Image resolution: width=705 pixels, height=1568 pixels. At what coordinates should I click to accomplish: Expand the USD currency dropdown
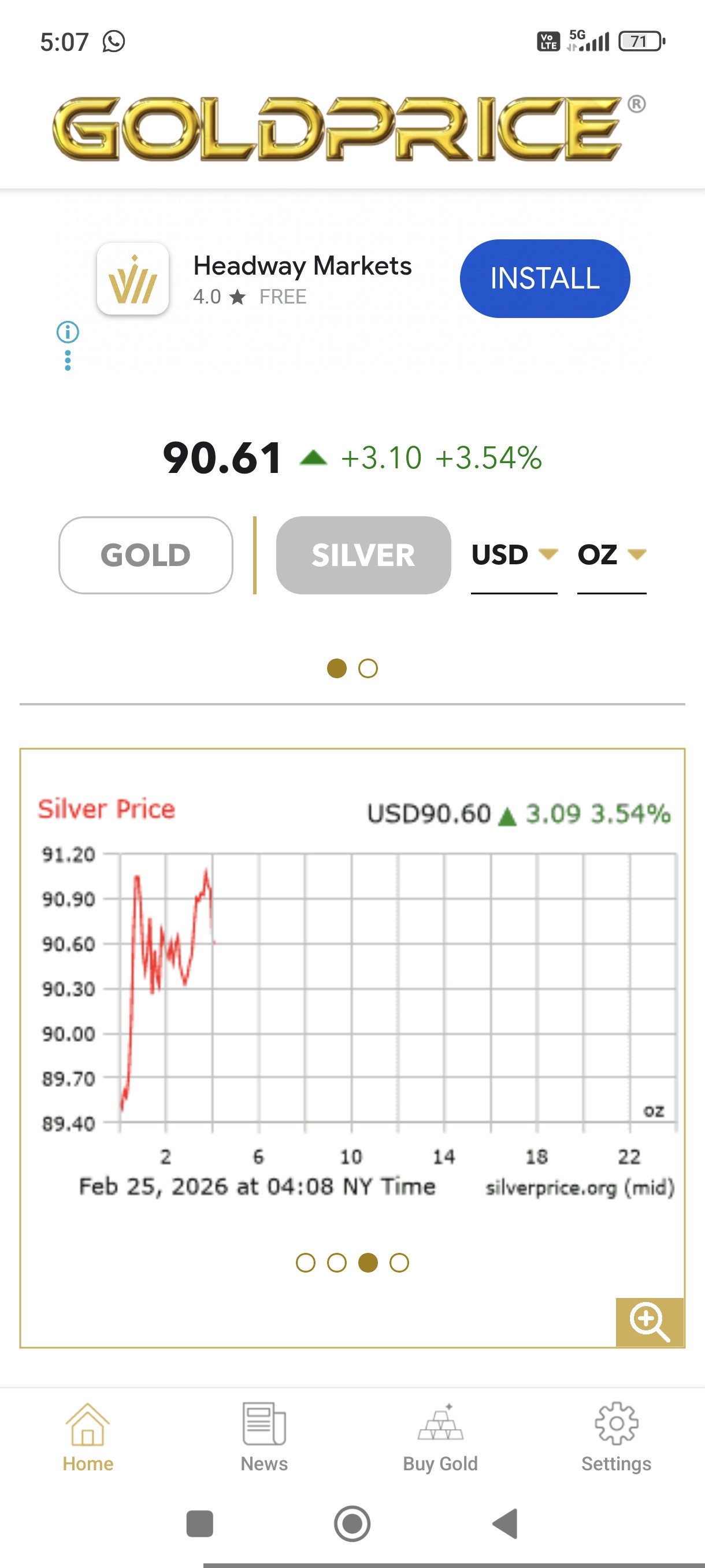pyautogui.click(x=514, y=555)
